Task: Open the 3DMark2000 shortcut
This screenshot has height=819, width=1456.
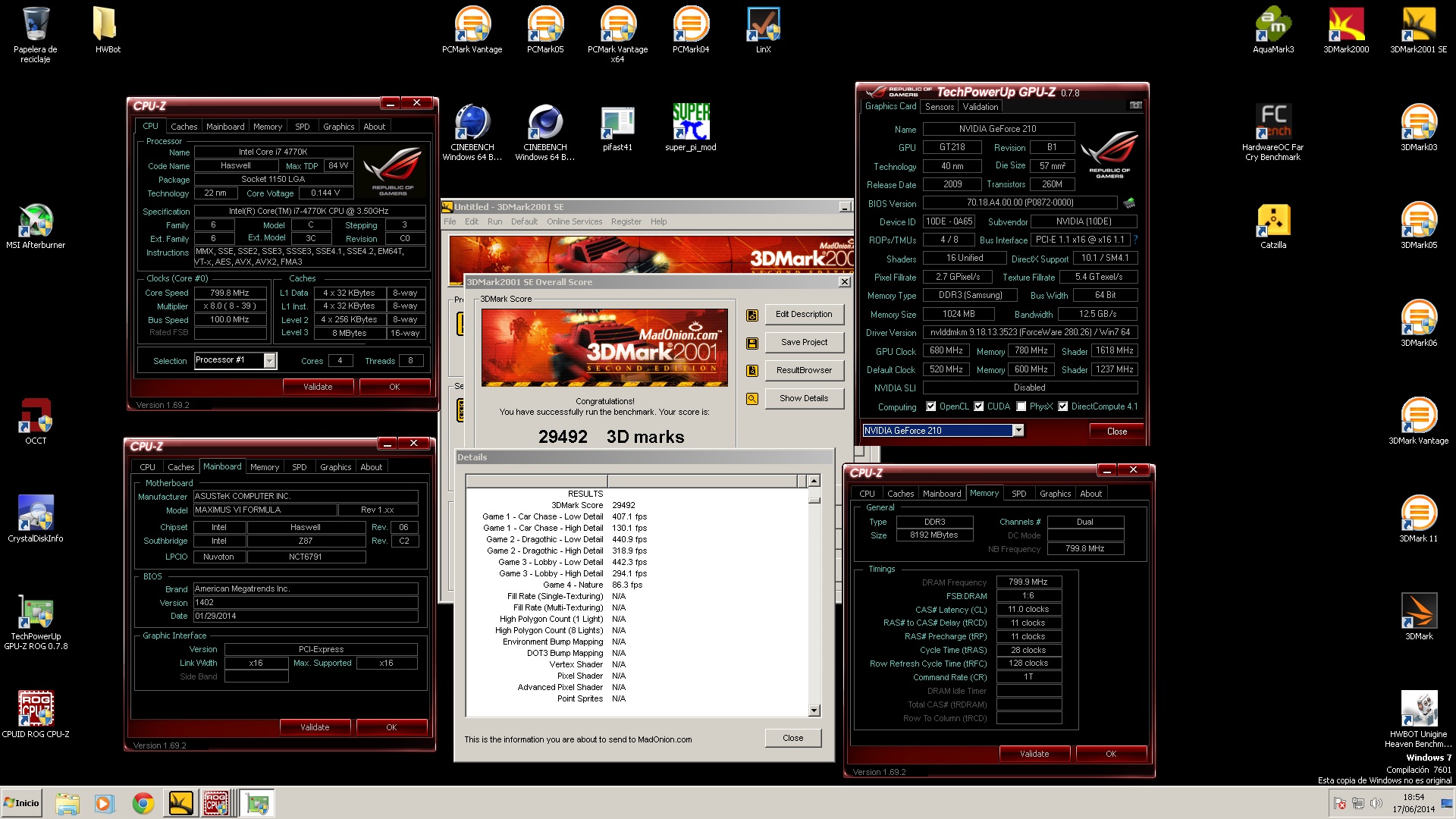Action: coord(1346,30)
